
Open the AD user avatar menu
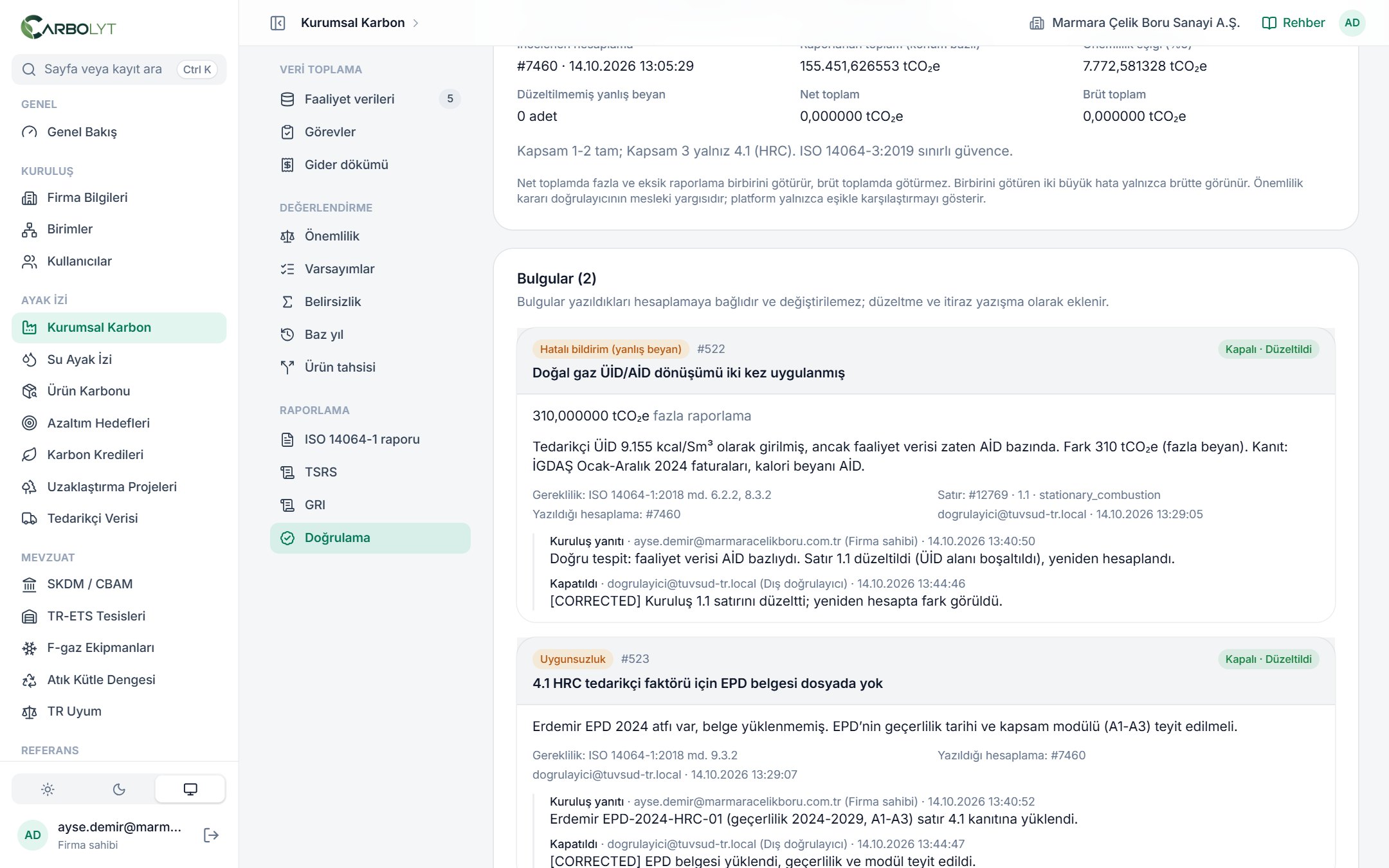point(1352,23)
